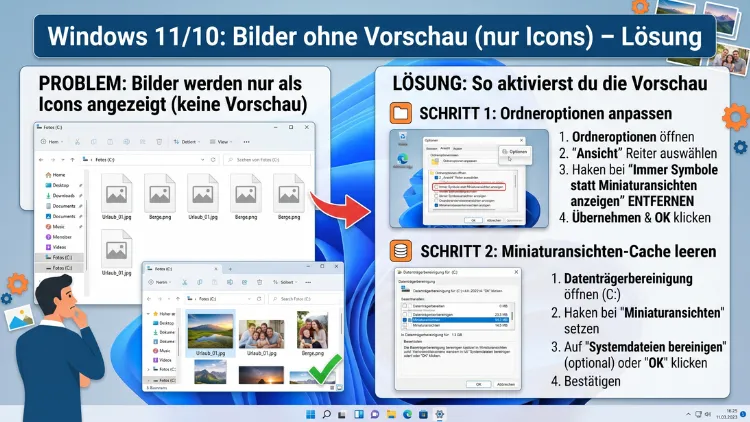Open Downloads in icon-only Explorer sidebar
The image size is (750, 422).
[x=60, y=196]
